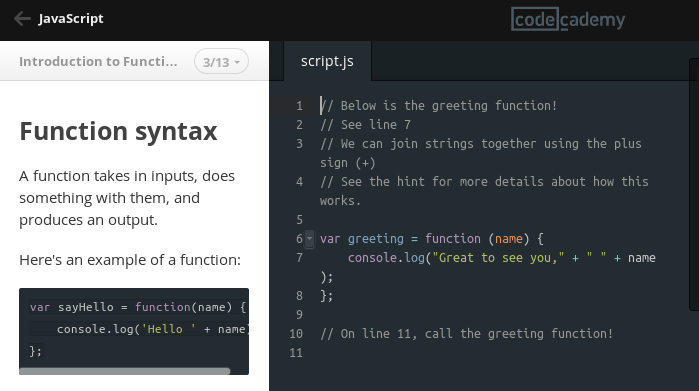Screen dimensions: 699x391
Task: Click the comment 'See the hint for more details'
Action: [x=484, y=191]
